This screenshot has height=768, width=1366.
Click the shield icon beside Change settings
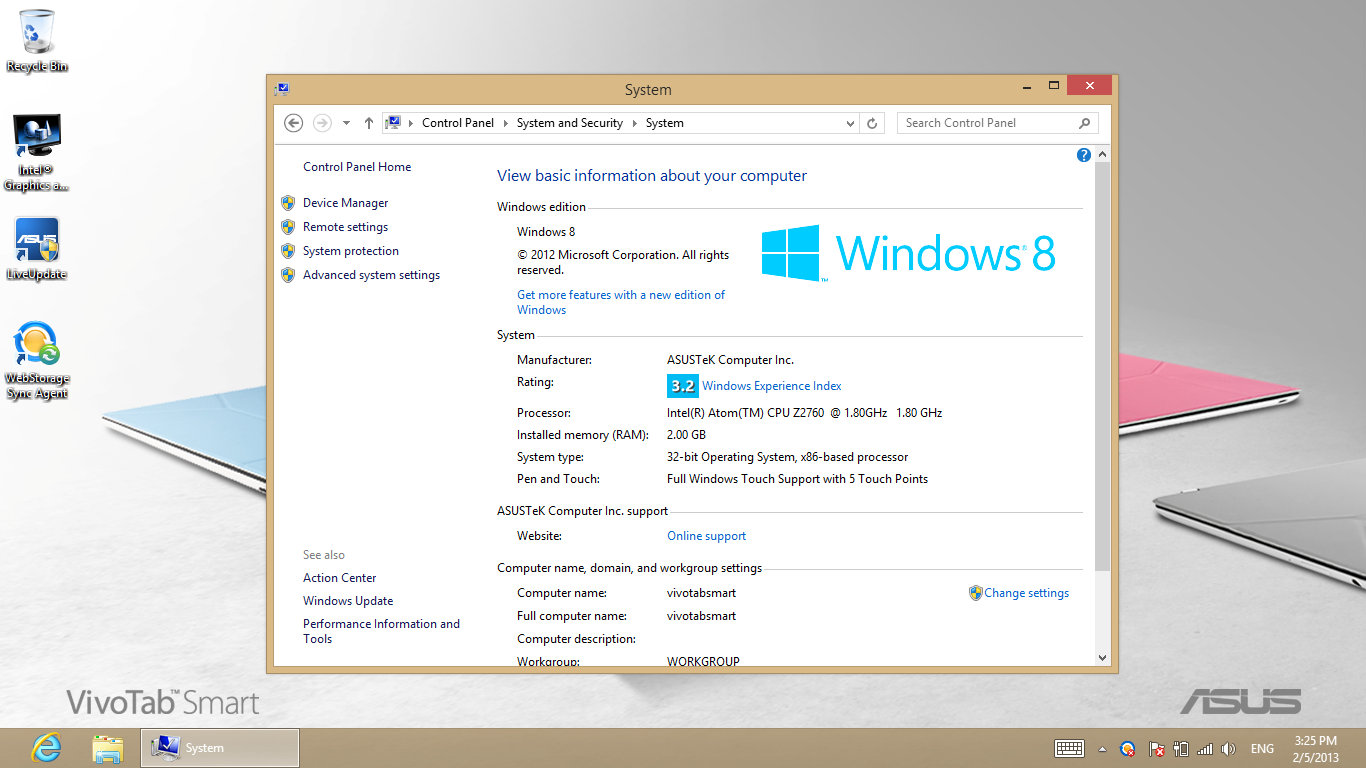(x=976, y=593)
